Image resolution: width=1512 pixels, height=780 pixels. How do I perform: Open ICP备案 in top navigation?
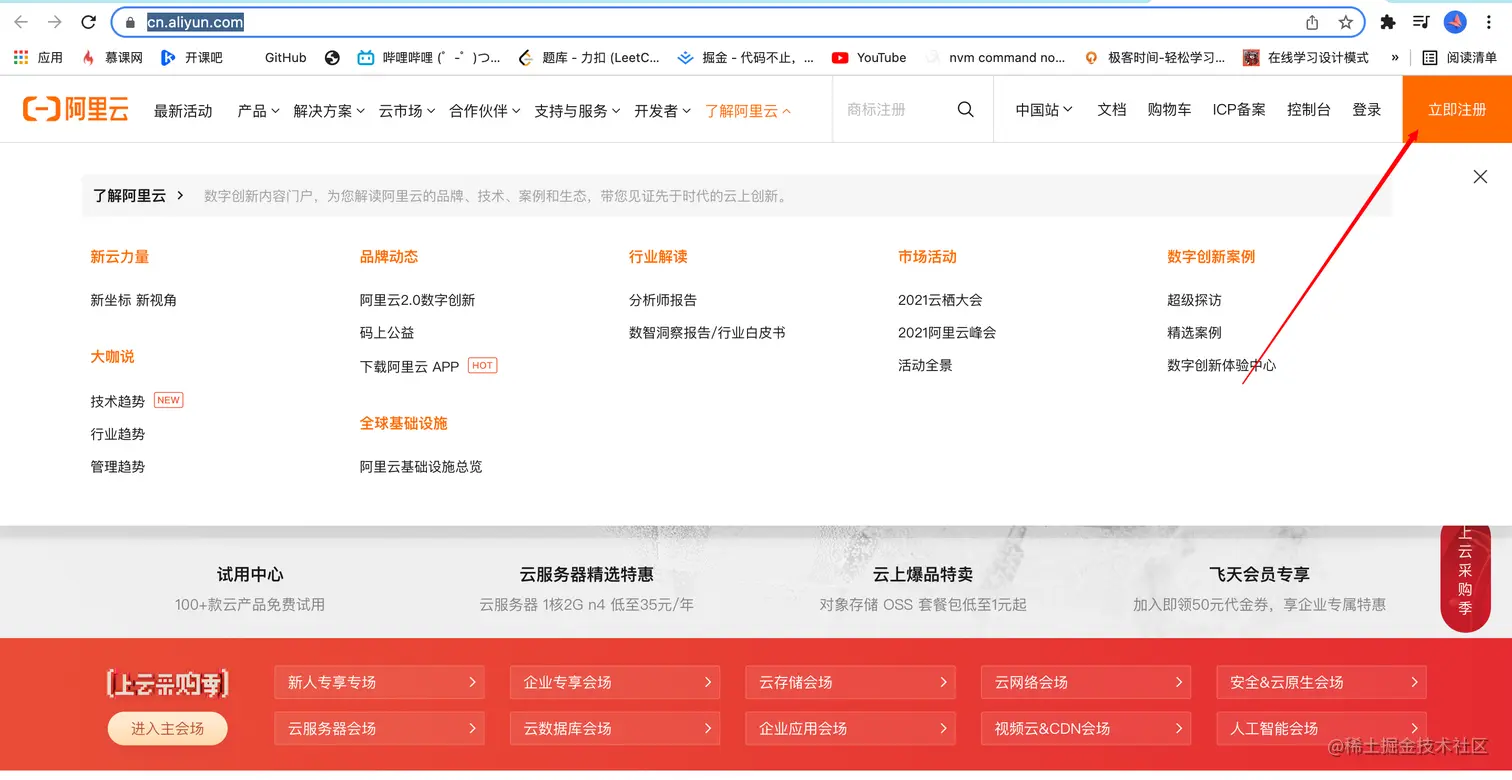[1239, 110]
